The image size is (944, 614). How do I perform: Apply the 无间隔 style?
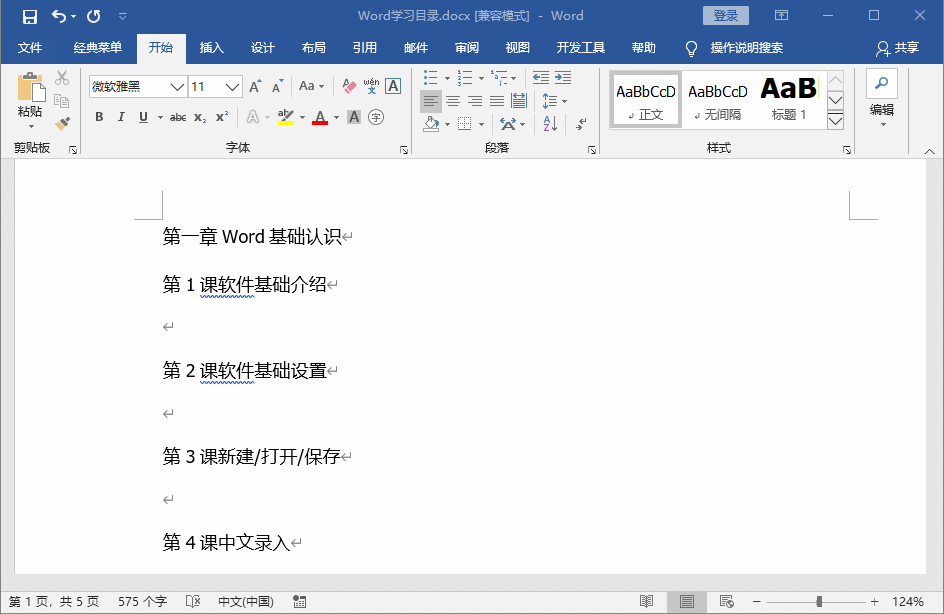coord(718,100)
